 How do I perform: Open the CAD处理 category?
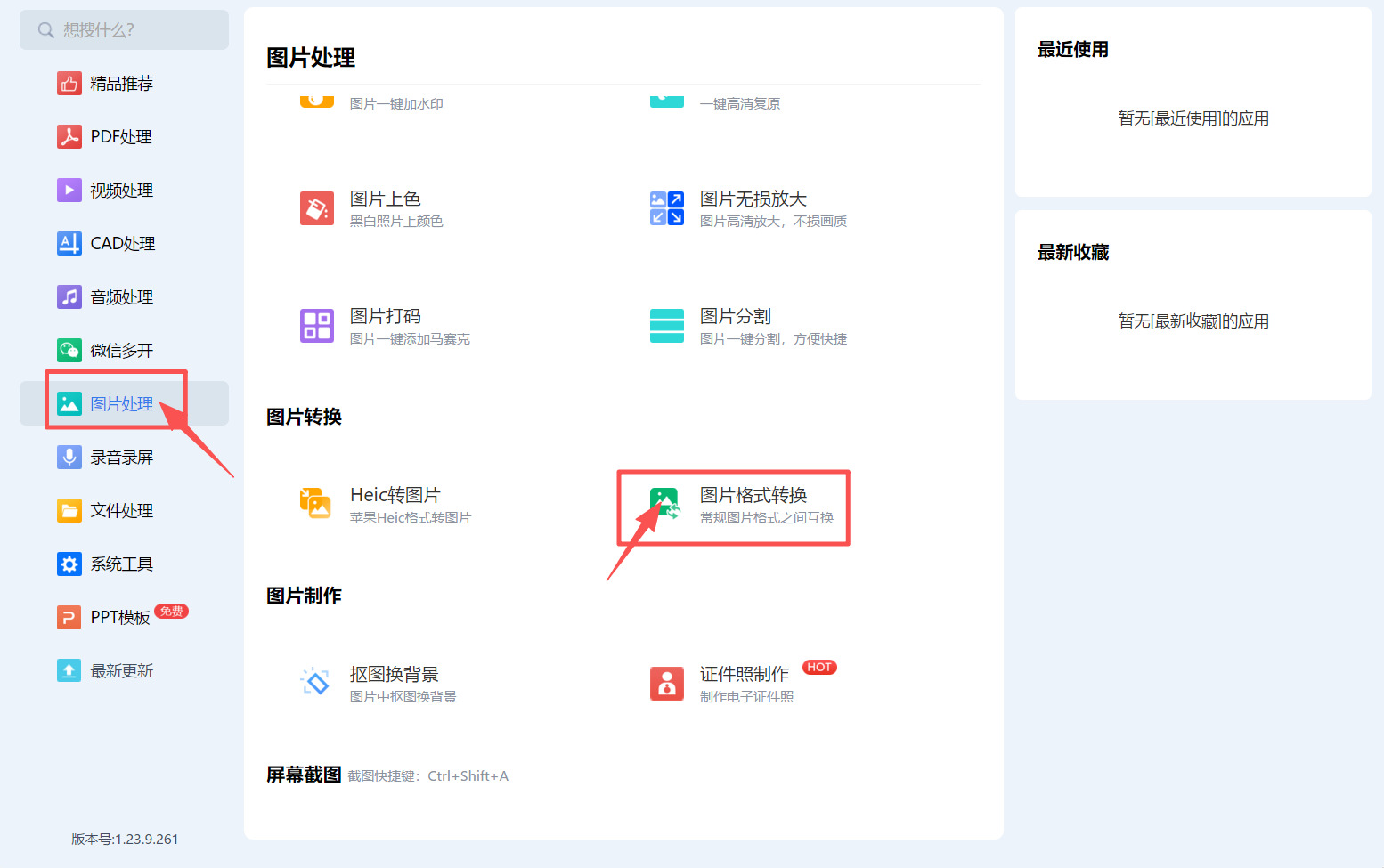tap(122, 243)
